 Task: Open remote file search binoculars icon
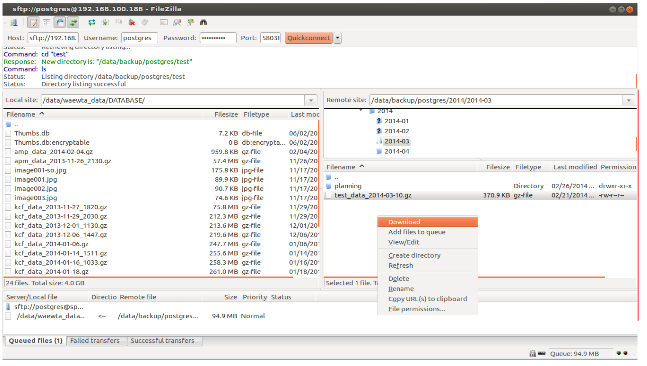pos(203,23)
